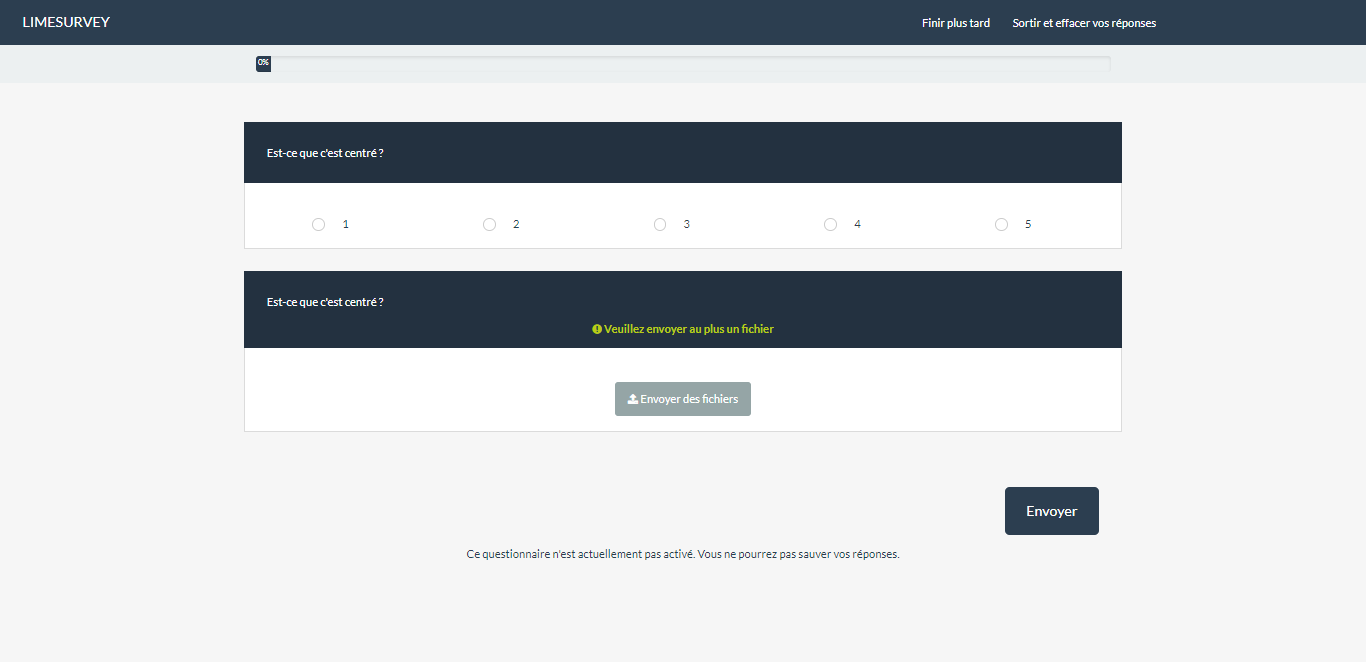The image size is (1366, 662).
Task: Click the survey progress bar track
Action: pos(690,63)
